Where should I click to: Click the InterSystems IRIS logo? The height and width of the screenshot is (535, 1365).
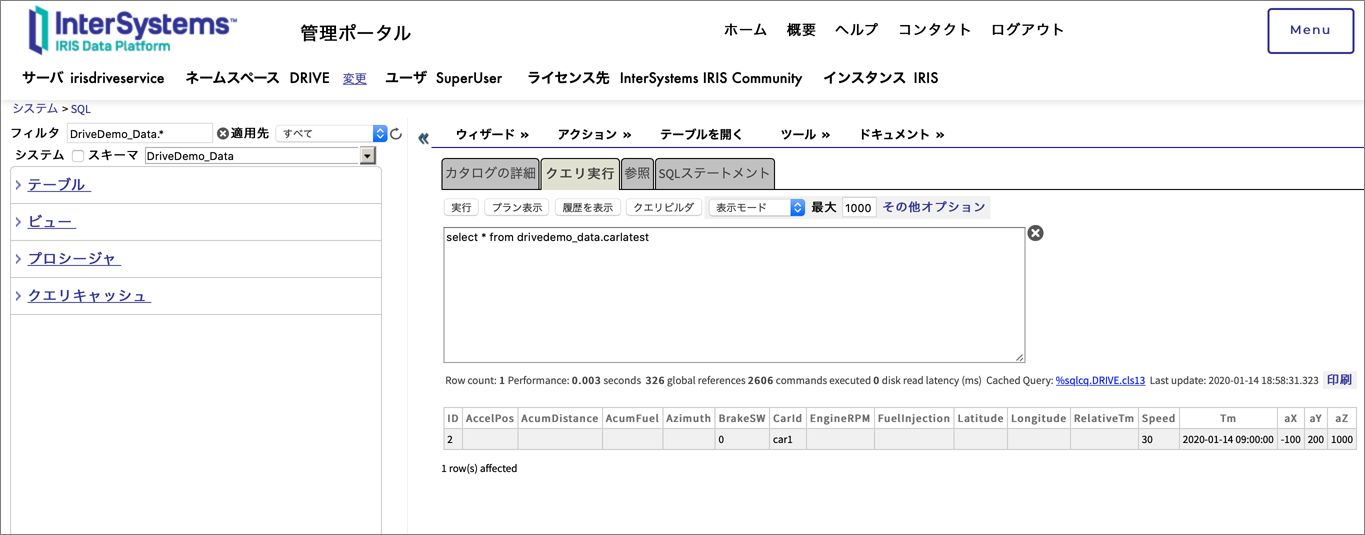[x=133, y=29]
